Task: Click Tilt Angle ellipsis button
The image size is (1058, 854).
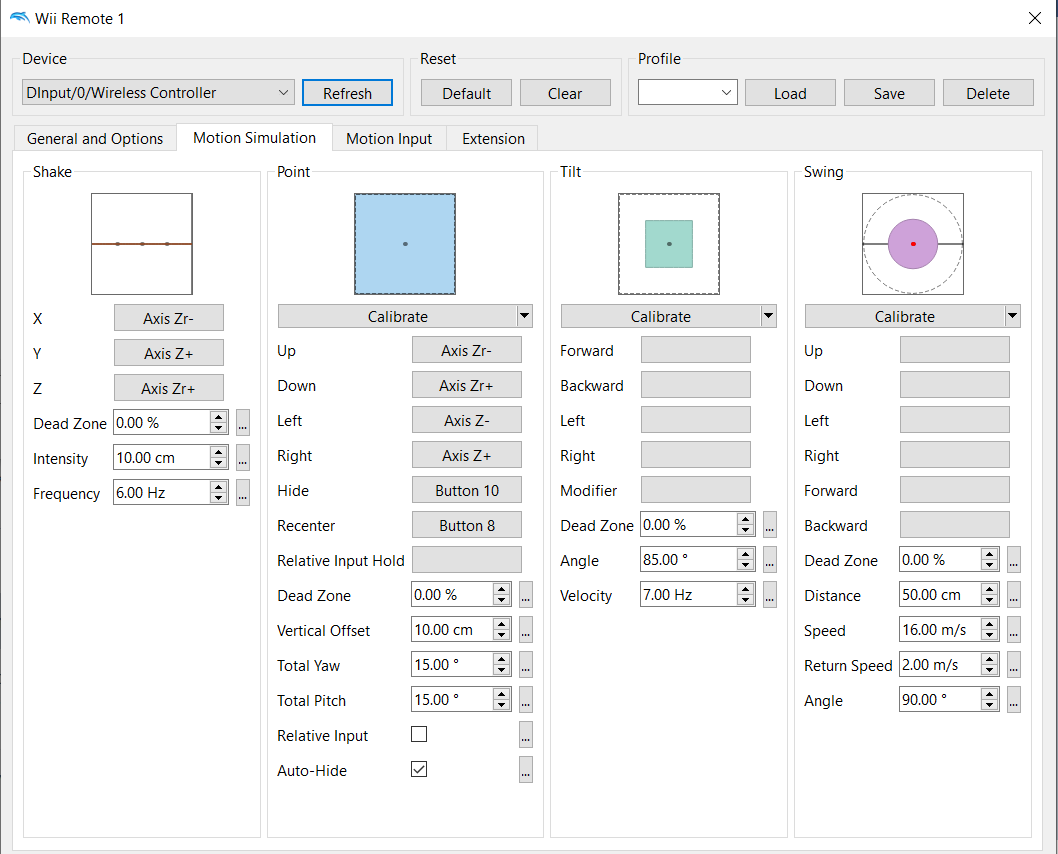Action: tap(770, 560)
